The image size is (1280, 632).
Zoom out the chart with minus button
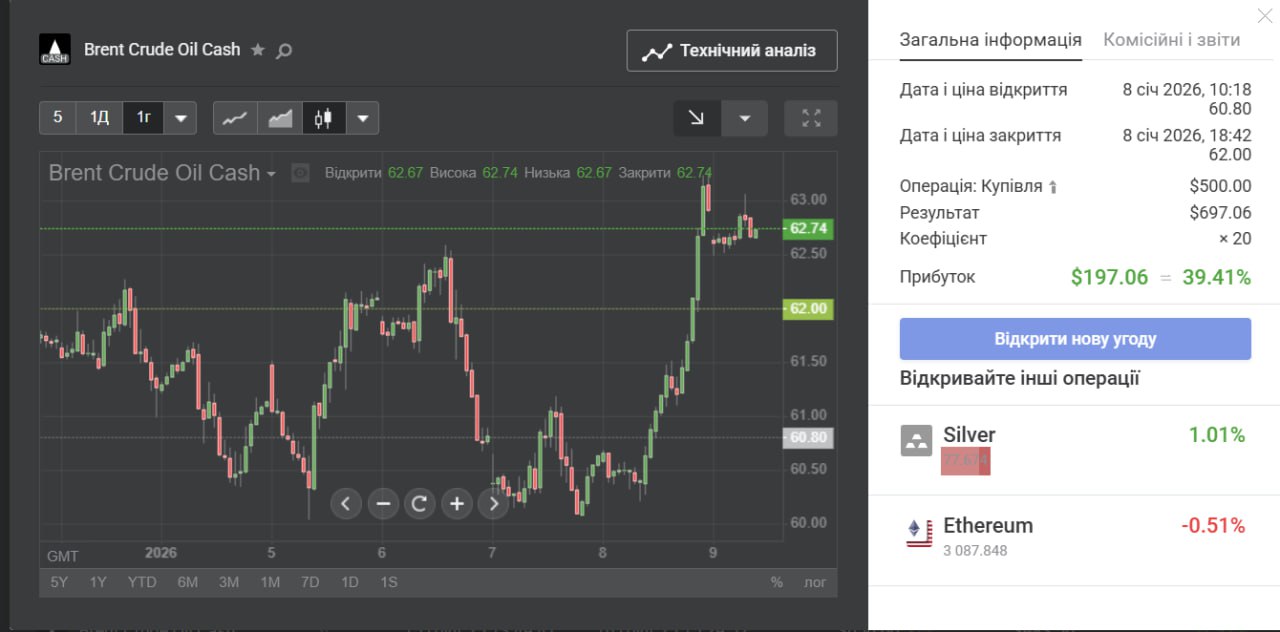[382, 503]
